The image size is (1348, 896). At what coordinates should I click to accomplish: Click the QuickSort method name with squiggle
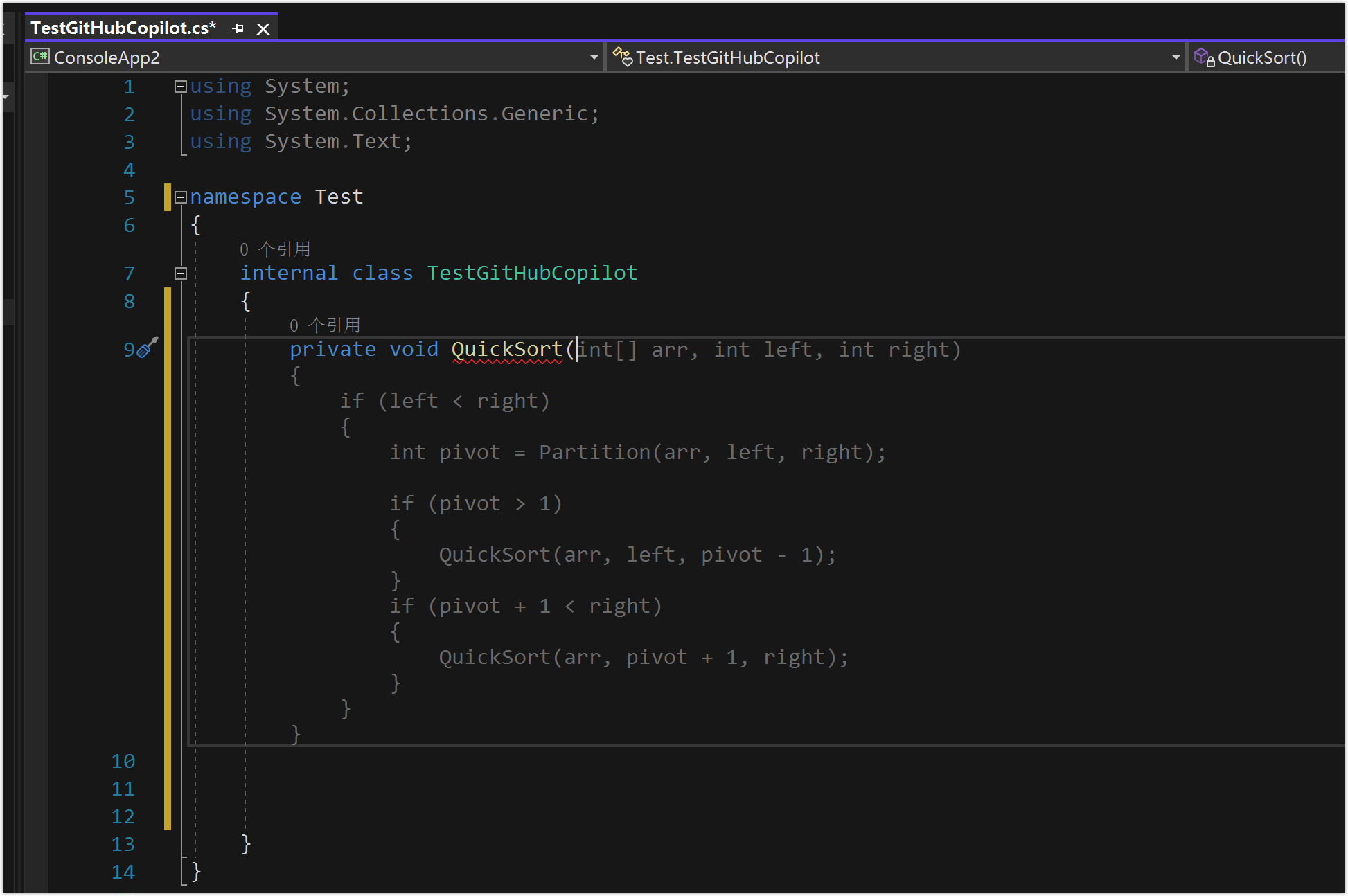507,349
